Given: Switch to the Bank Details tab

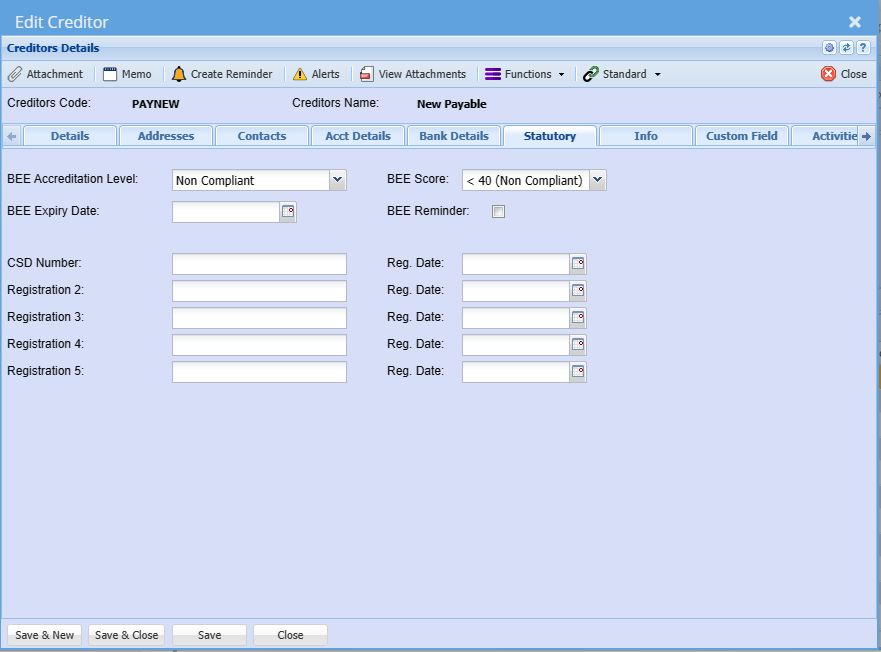Looking at the screenshot, I should pyautogui.click(x=454, y=136).
